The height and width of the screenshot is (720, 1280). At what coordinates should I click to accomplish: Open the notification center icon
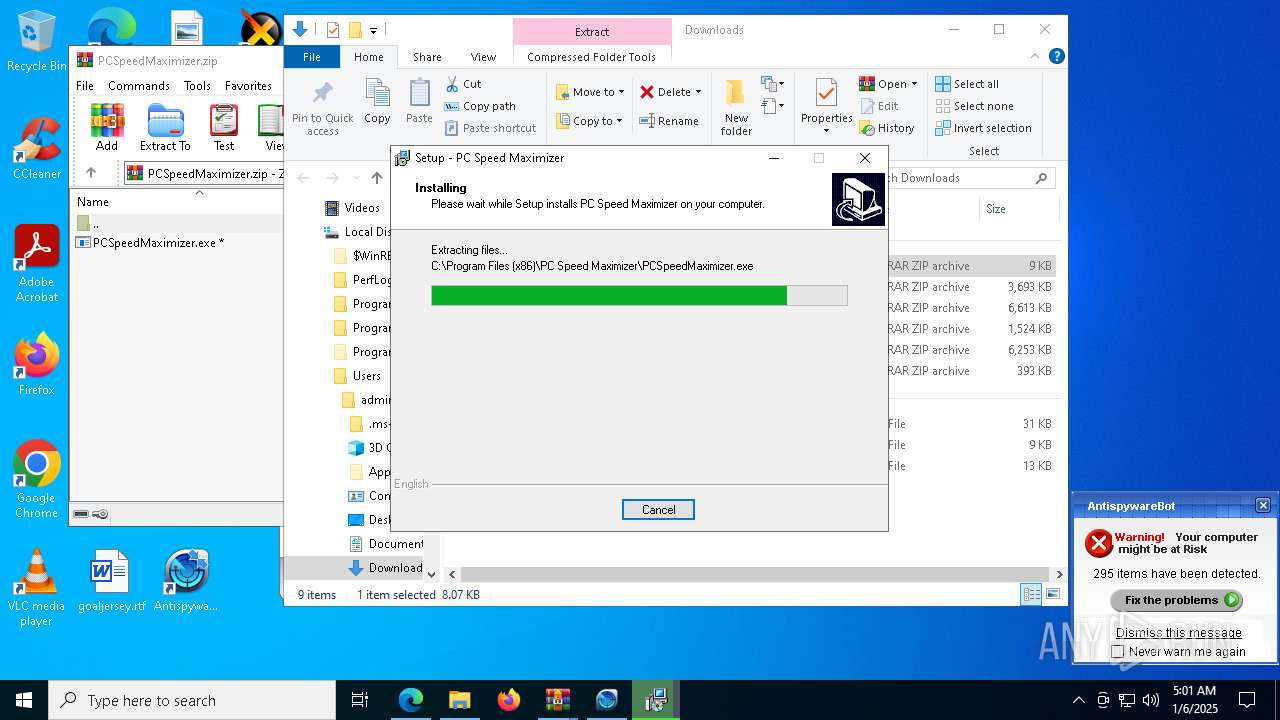pyautogui.click(x=1247, y=700)
